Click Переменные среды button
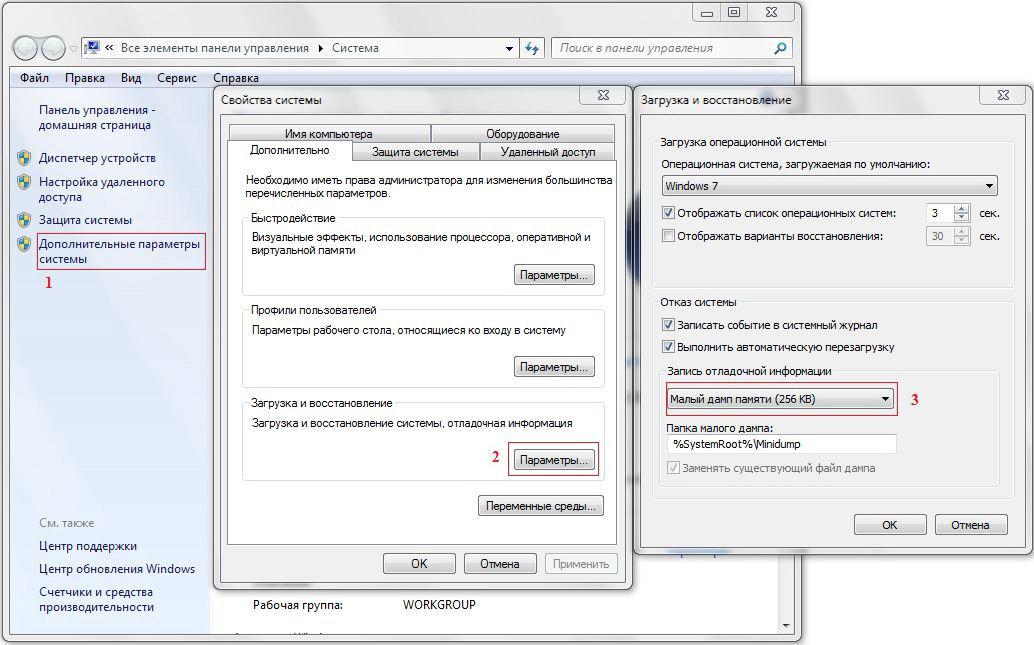 [x=540, y=506]
